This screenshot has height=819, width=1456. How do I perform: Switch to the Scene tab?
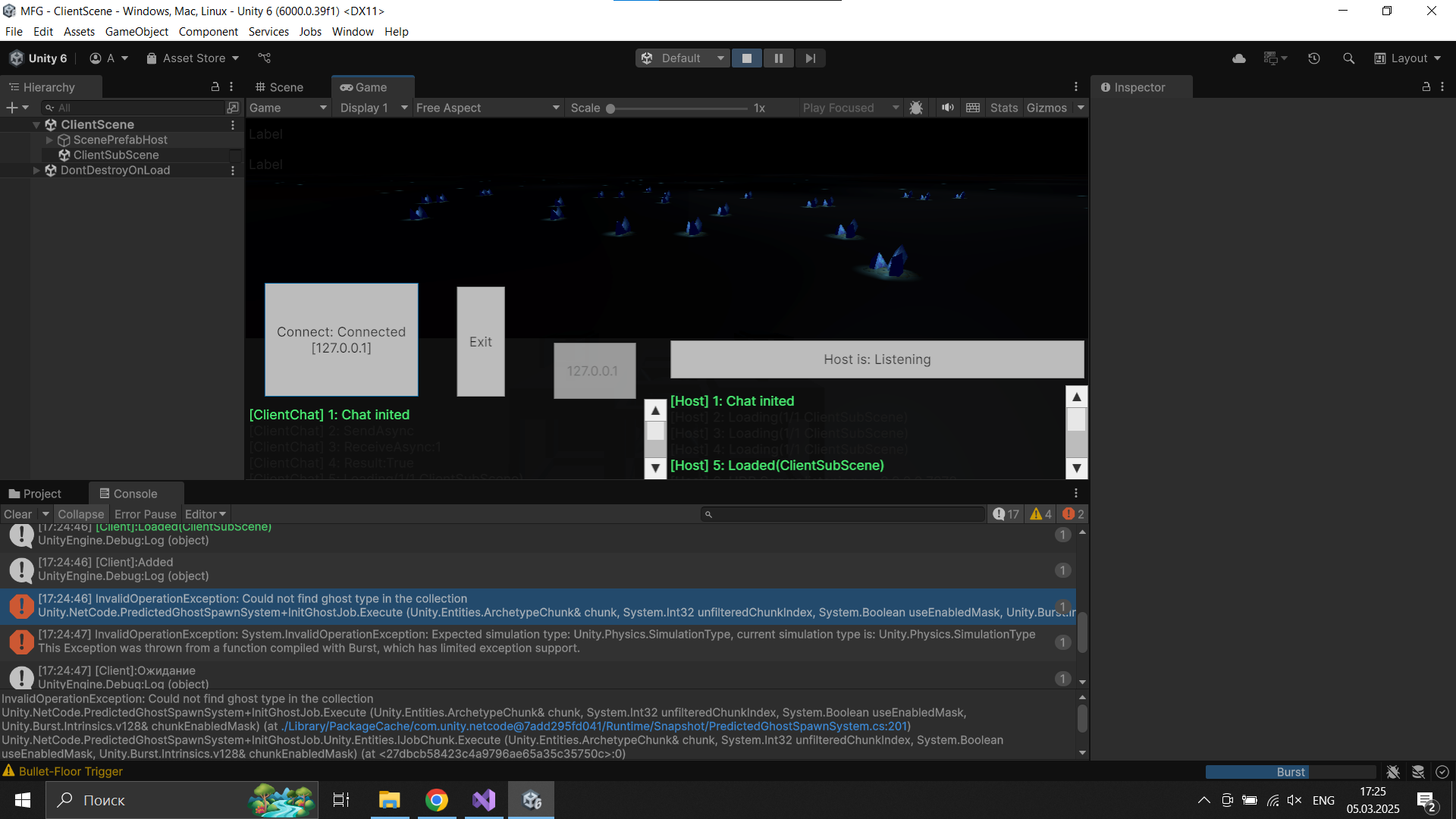pos(285,87)
